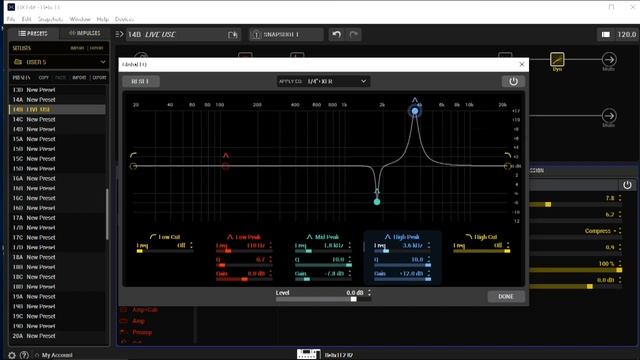
Task: Toggle the Global EQ power button
Action: coord(513,81)
